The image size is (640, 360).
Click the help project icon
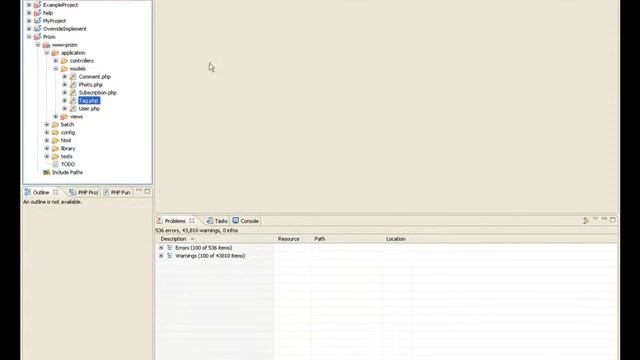coord(38,13)
